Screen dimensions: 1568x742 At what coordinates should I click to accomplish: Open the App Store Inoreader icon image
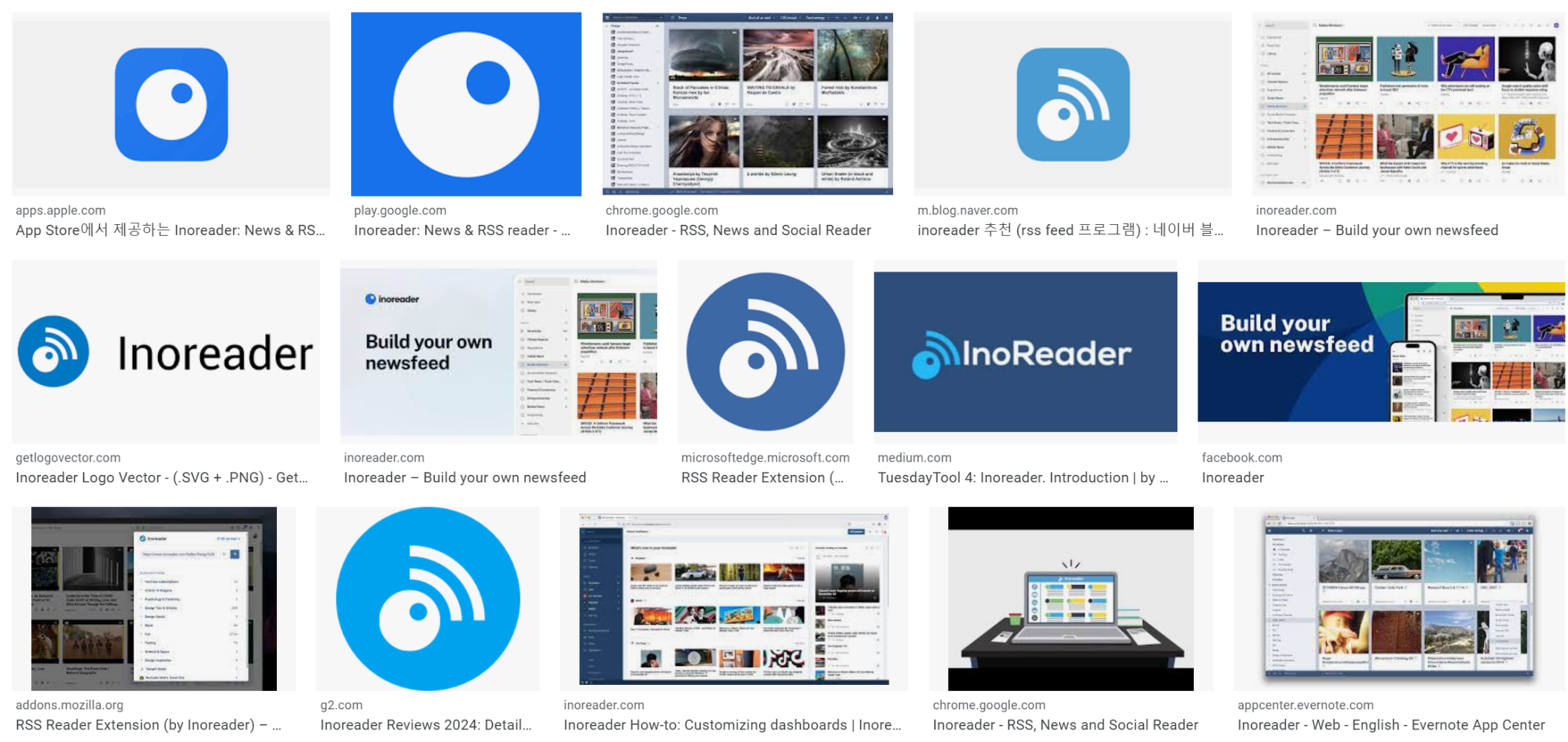coord(171,104)
